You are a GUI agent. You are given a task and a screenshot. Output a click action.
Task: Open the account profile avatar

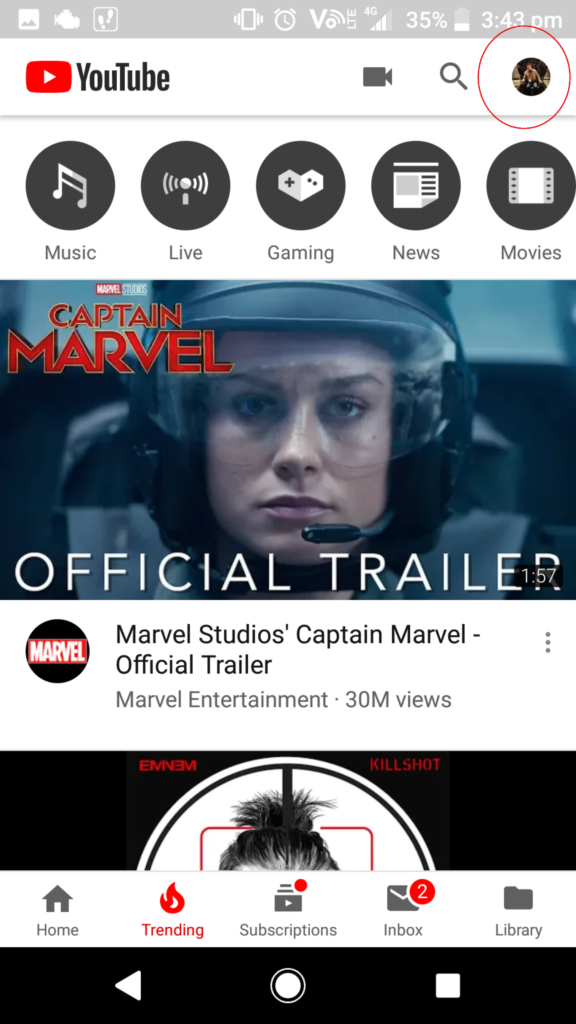click(x=530, y=76)
